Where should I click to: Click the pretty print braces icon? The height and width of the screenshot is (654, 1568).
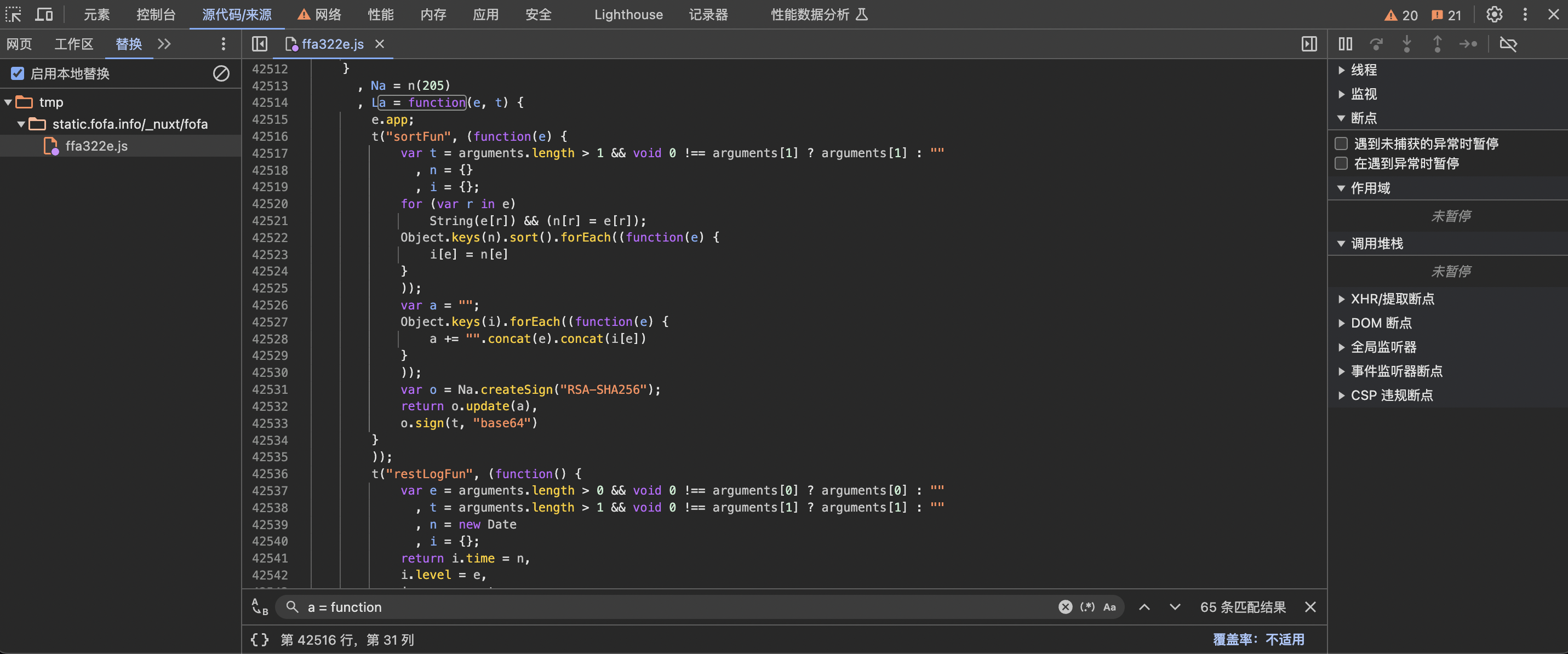click(x=259, y=639)
